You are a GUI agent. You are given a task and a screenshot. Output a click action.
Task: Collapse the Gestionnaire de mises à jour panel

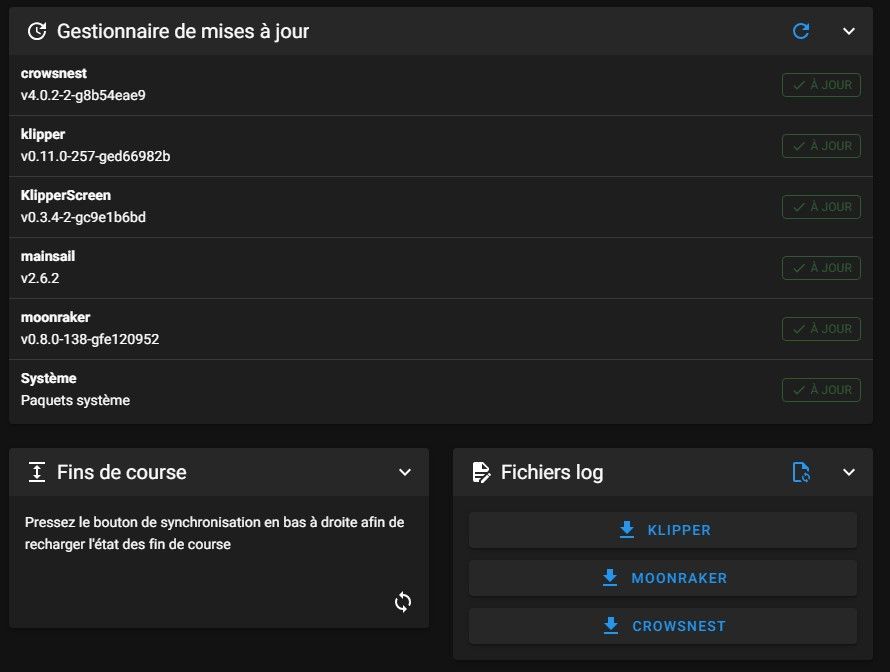pos(849,31)
